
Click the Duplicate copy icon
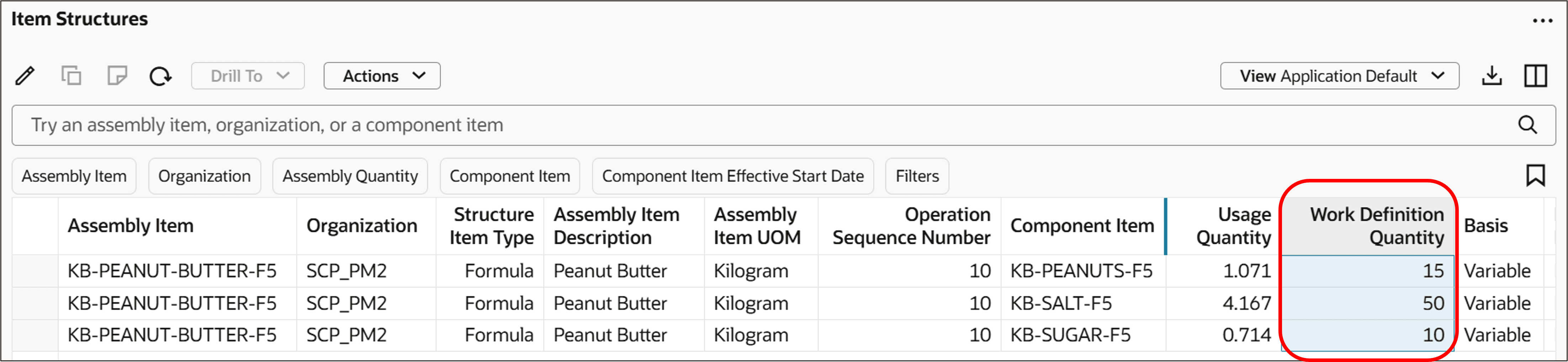(x=71, y=75)
